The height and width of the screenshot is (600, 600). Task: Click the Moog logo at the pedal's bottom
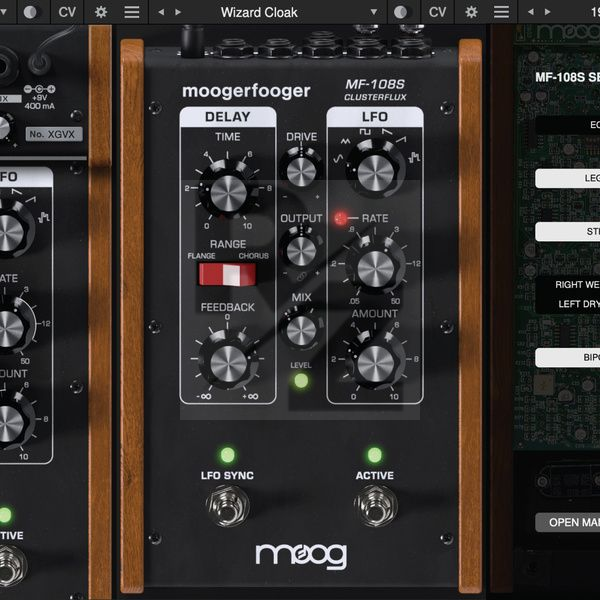pyautogui.click(x=301, y=555)
